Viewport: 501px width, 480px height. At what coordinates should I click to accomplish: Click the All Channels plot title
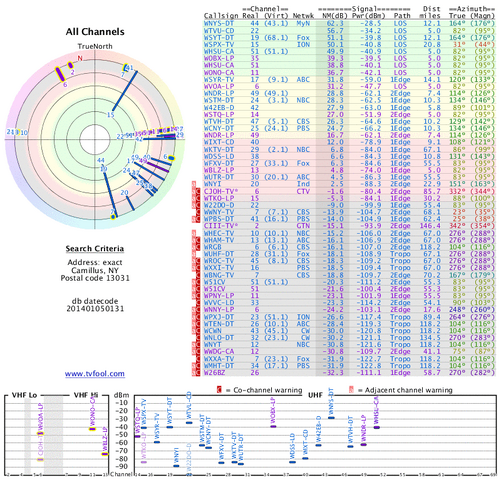(x=95, y=32)
